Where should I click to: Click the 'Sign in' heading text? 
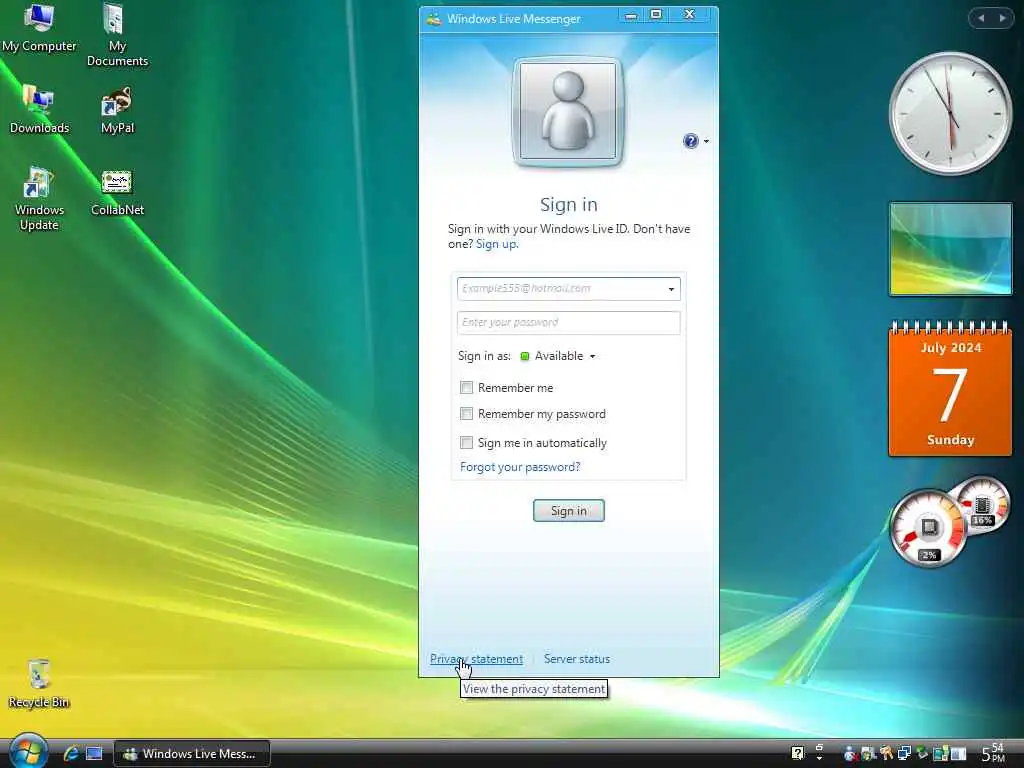pyautogui.click(x=568, y=204)
